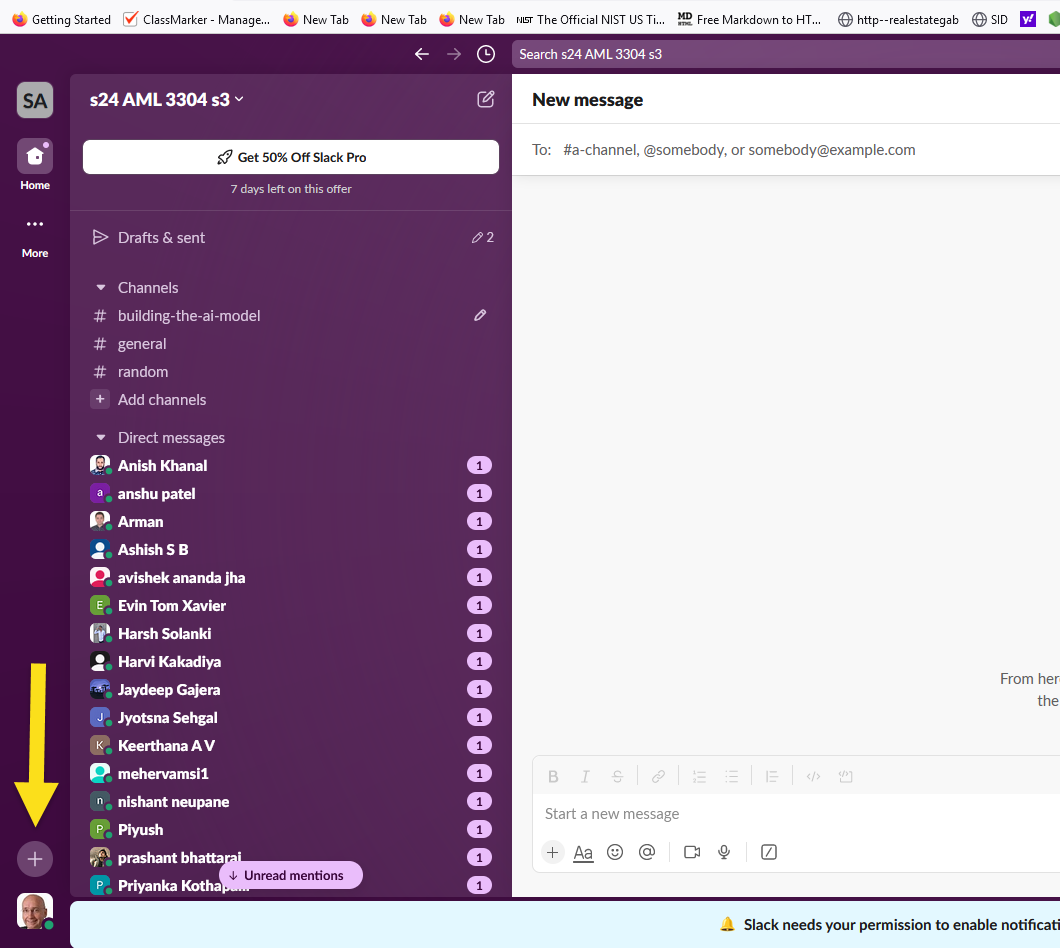1060x948 pixels.
Task: Toggle inline code formatting
Action: click(813, 776)
